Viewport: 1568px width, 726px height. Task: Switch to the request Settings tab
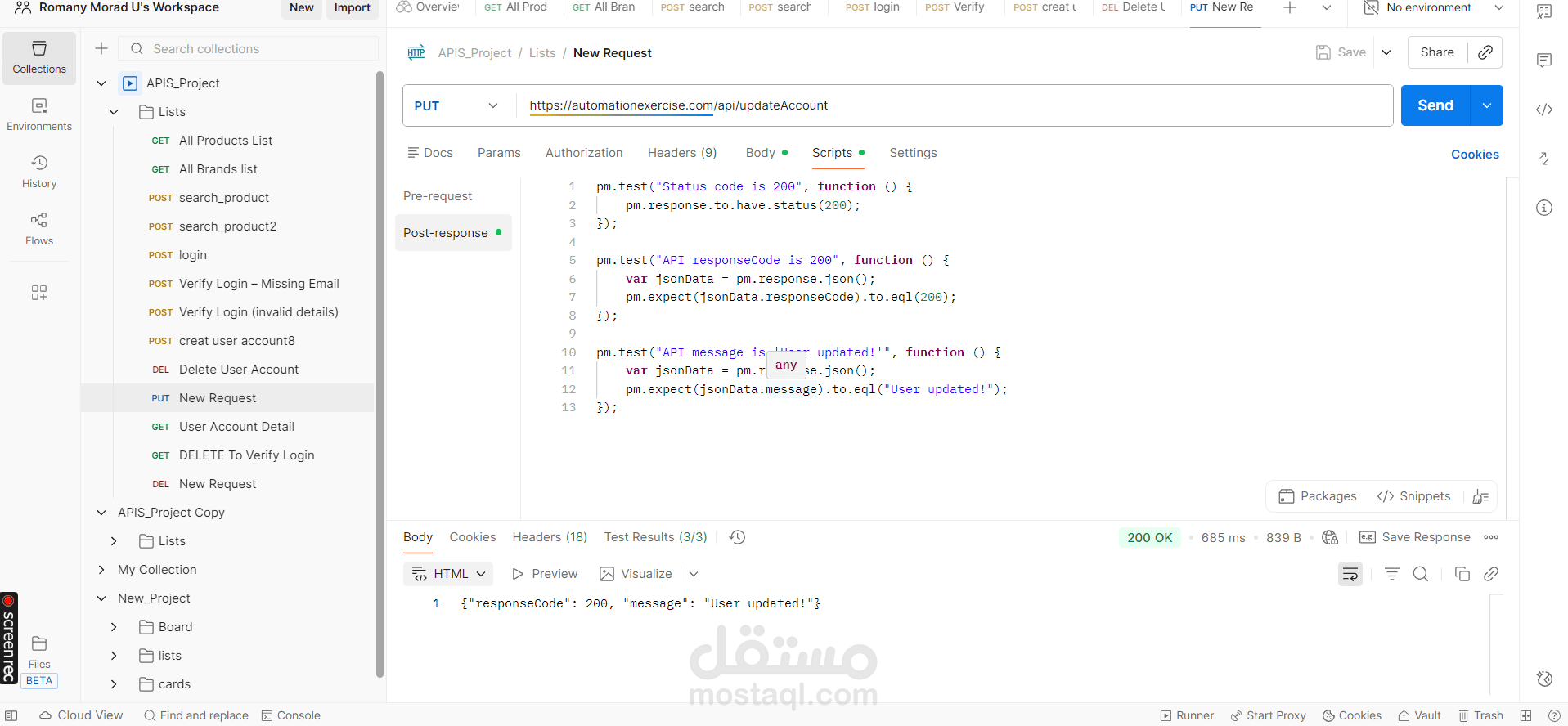(x=913, y=153)
